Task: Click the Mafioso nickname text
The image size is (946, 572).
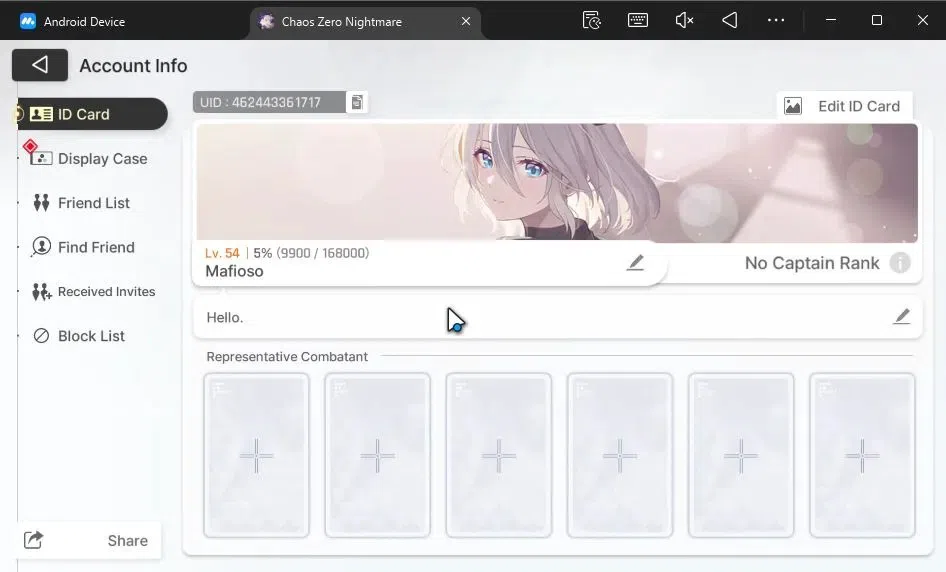Action: click(234, 271)
